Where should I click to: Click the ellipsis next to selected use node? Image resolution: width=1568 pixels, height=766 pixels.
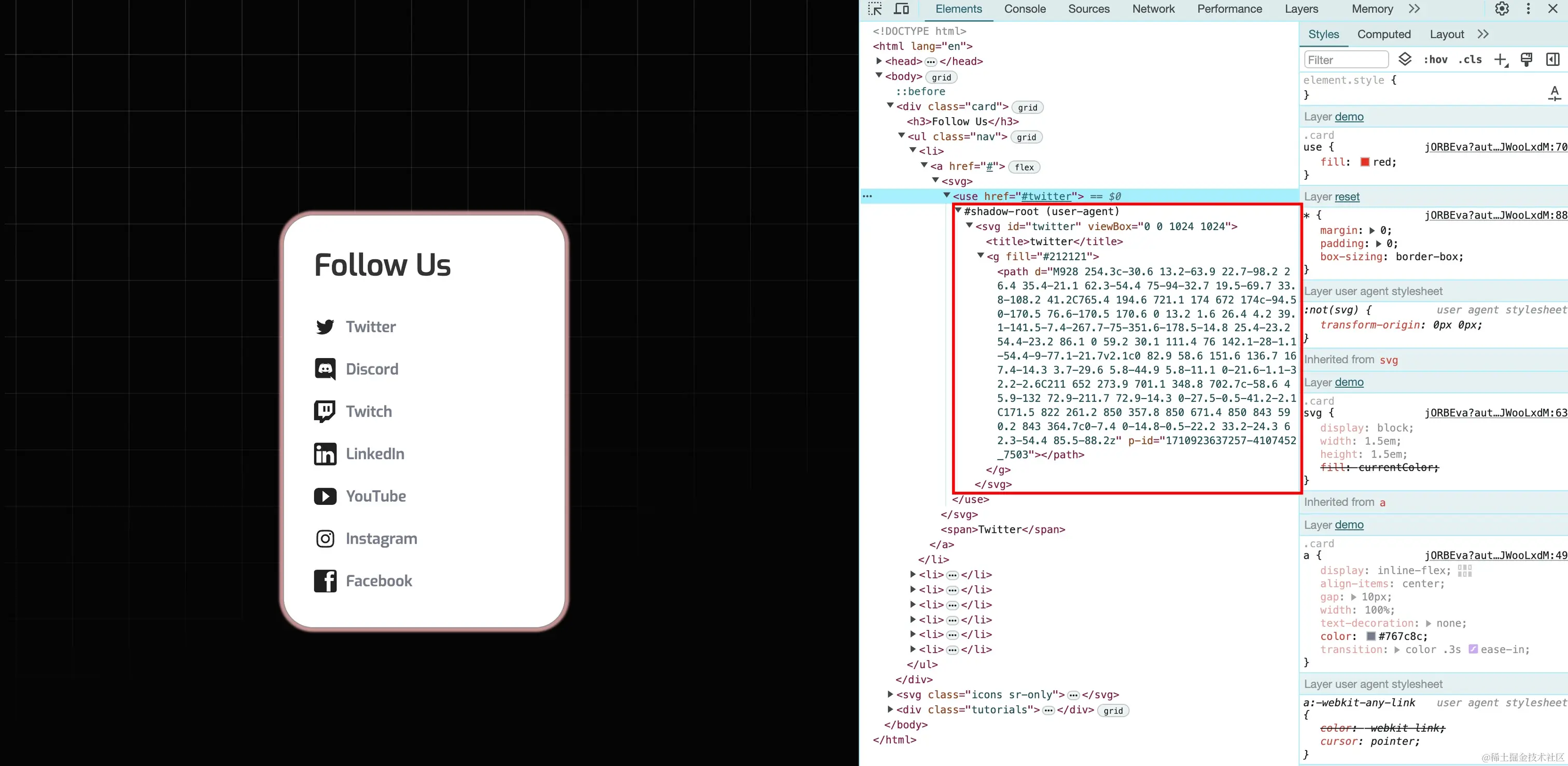click(867, 196)
